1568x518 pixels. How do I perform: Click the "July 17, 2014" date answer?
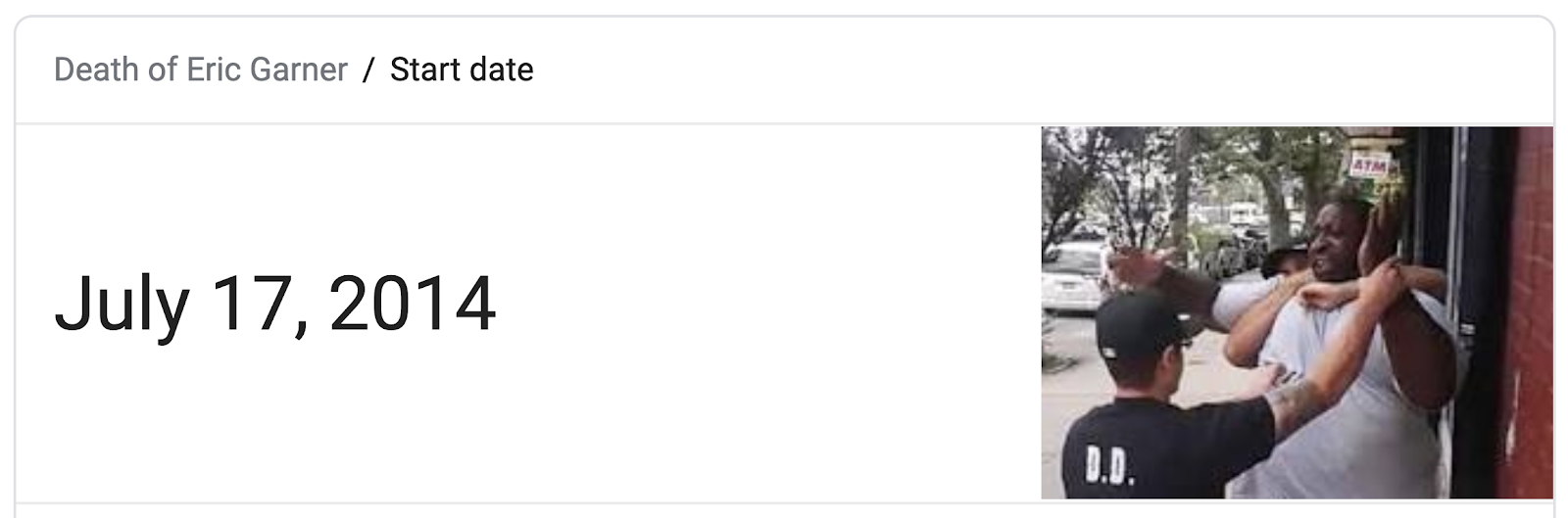pyautogui.click(x=275, y=304)
